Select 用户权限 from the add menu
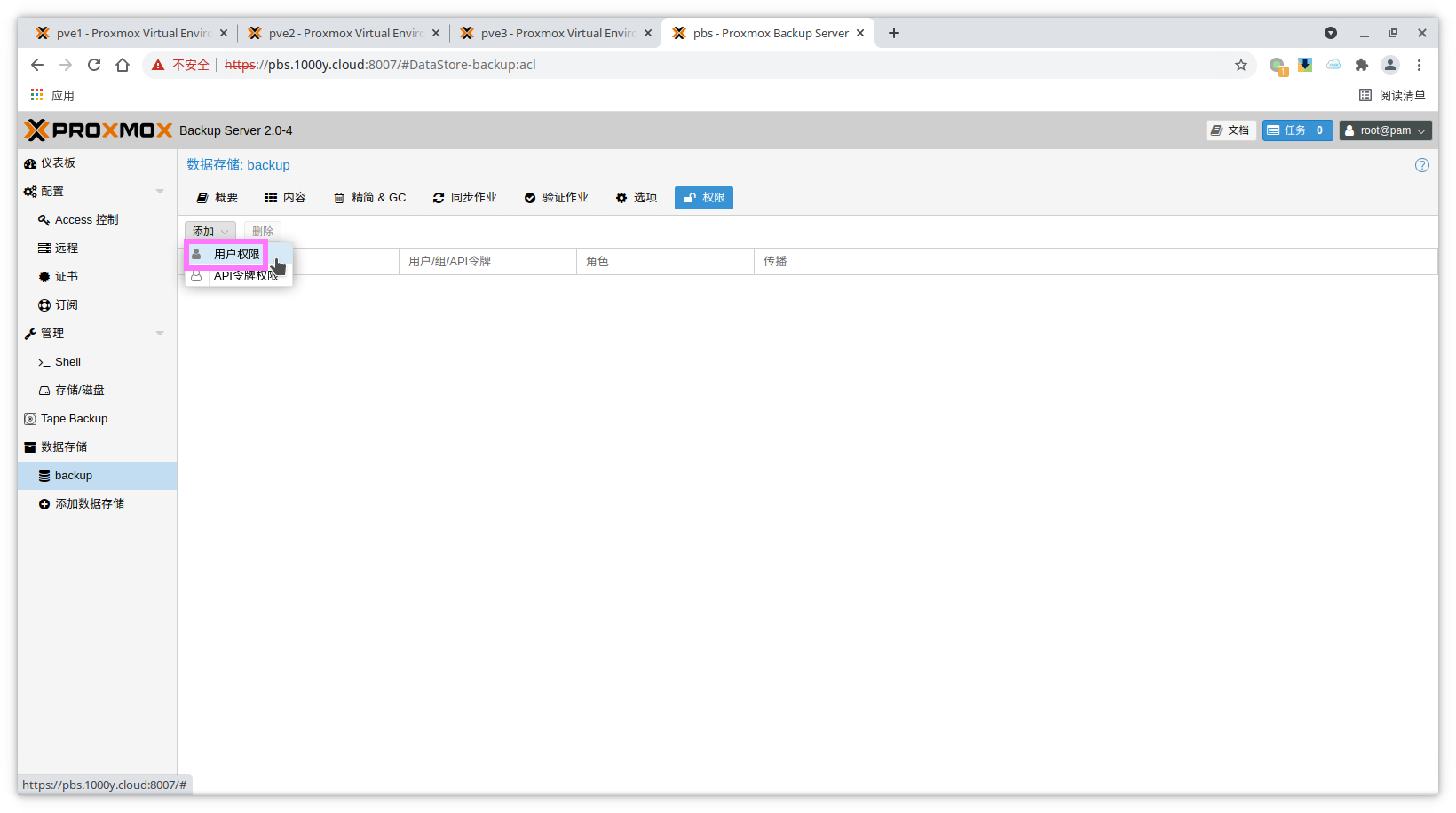This screenshot has width=1456, height=813. point(236,255)
